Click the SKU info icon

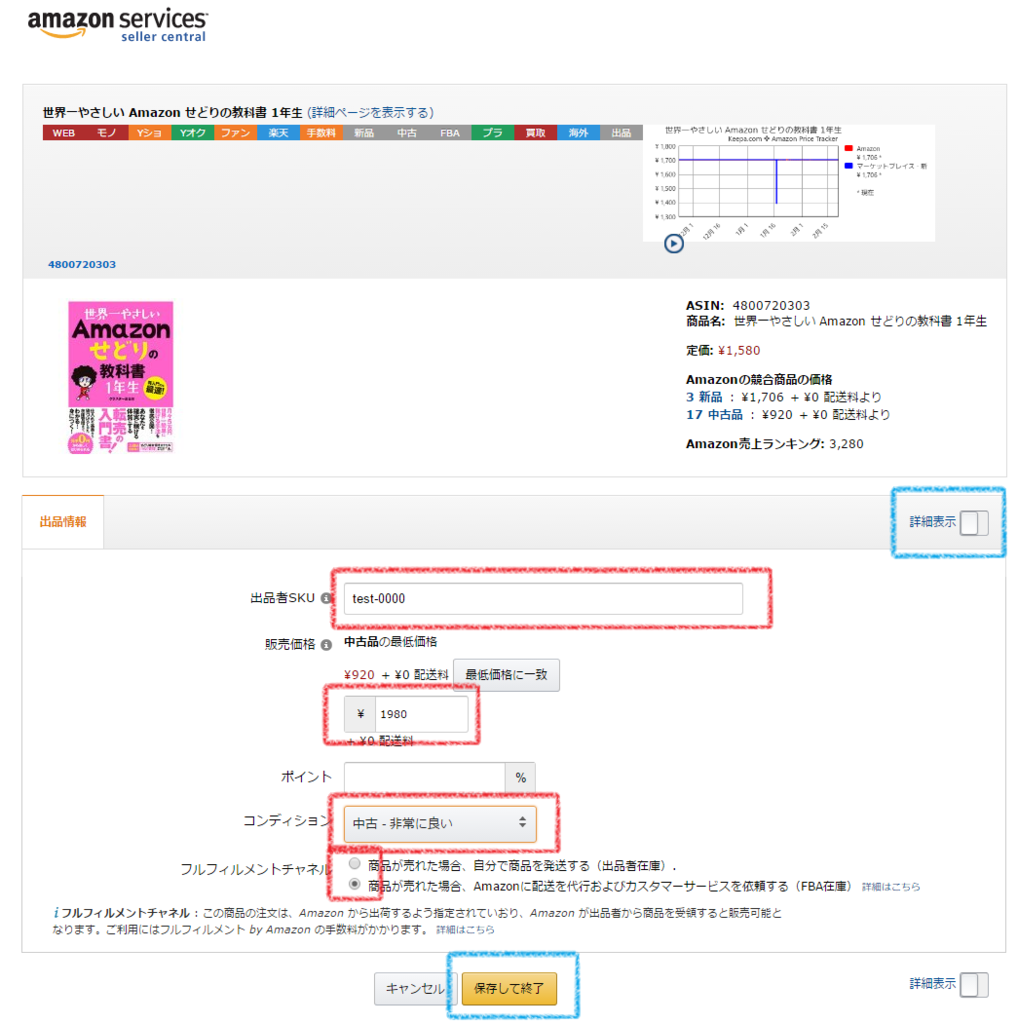[x=325, y=598]
